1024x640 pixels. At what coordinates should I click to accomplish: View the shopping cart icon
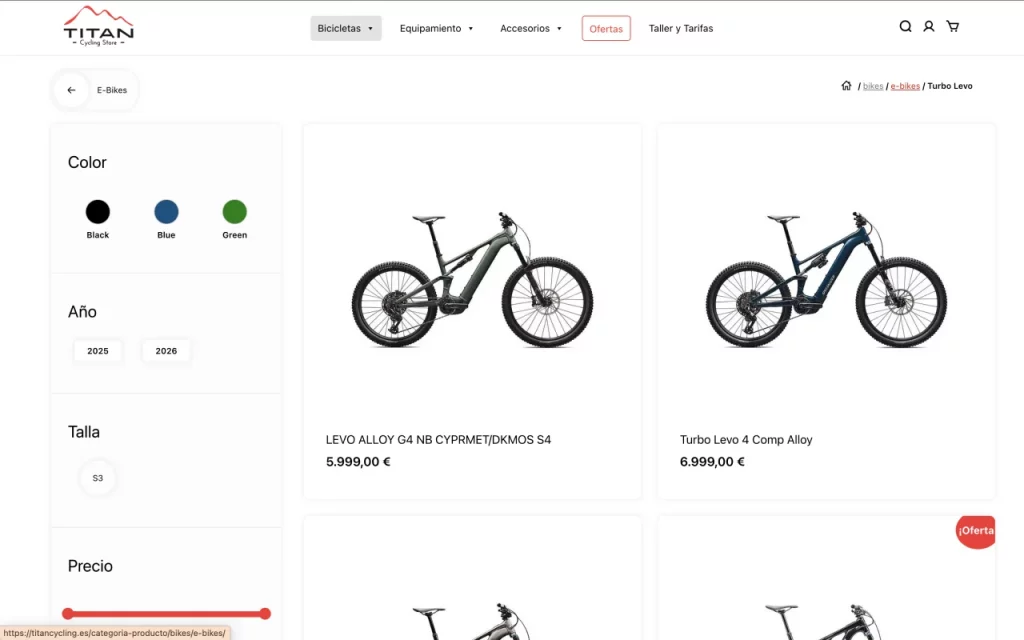[953, 26]
